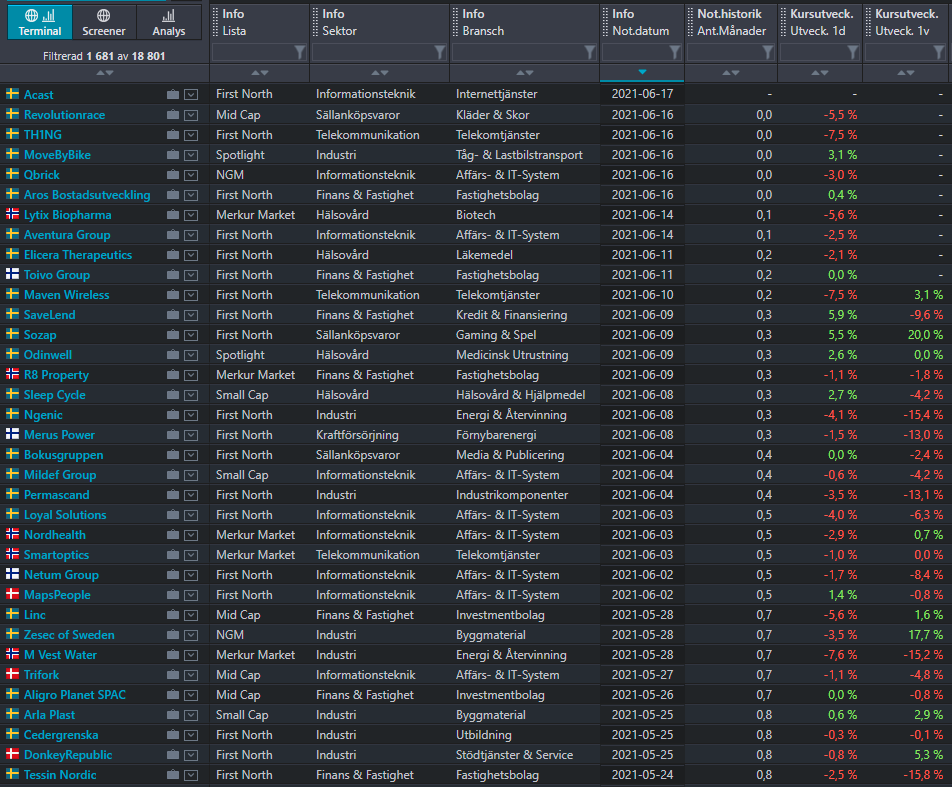Click the briefcase icon for Revolutionrace
This screenshot has height=787, width=952.
(x=173, y=114)
